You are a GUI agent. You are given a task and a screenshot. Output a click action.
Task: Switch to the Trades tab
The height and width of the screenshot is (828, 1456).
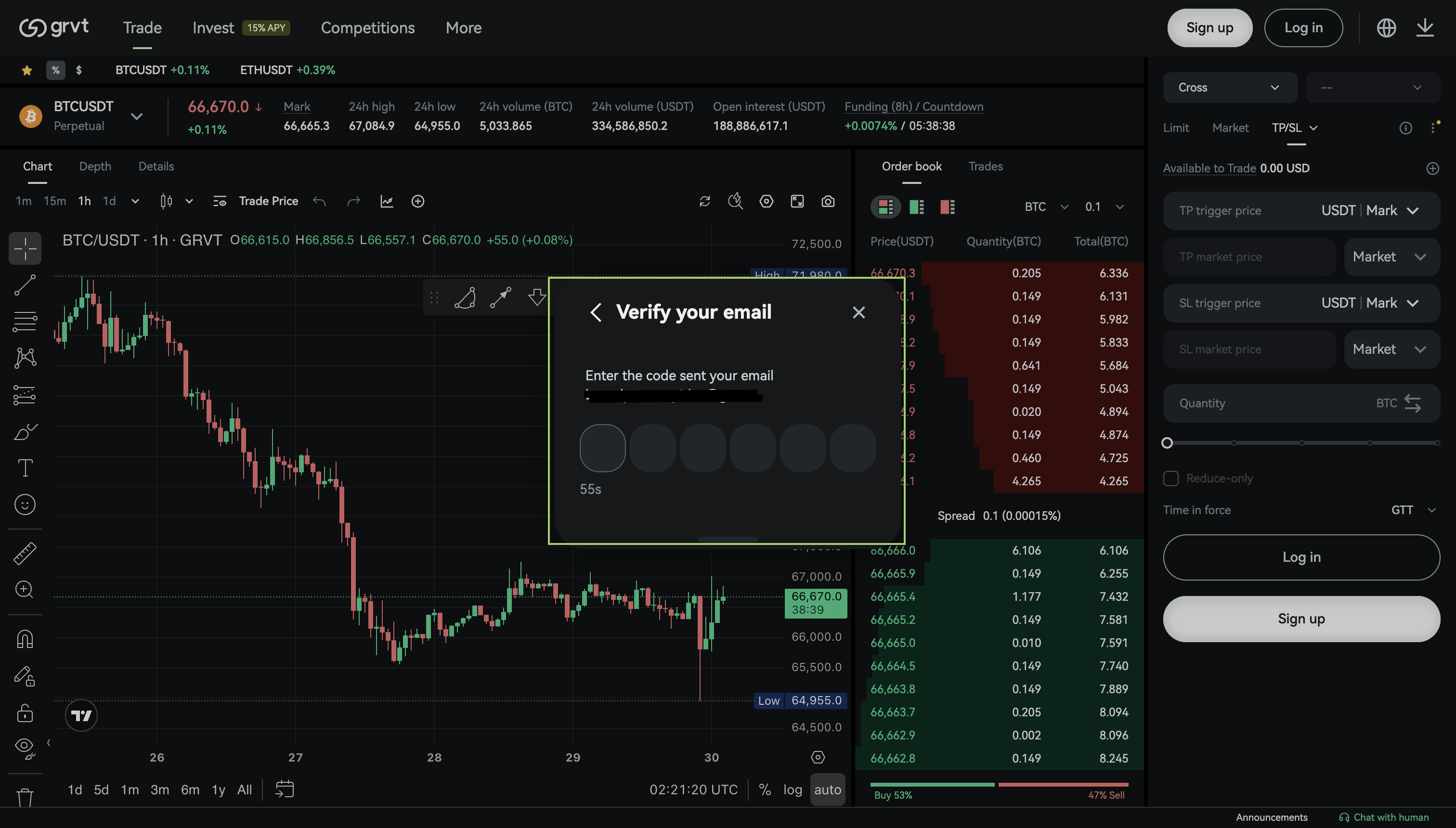pyautogui.click(x=986, y=167)
